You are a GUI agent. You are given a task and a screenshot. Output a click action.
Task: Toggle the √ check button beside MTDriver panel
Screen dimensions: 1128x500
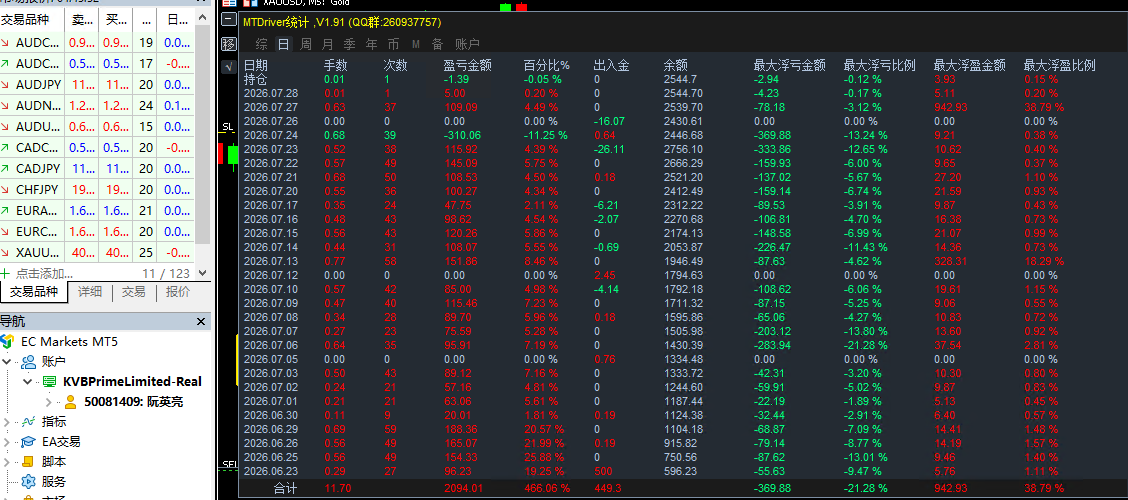[228, 67]
